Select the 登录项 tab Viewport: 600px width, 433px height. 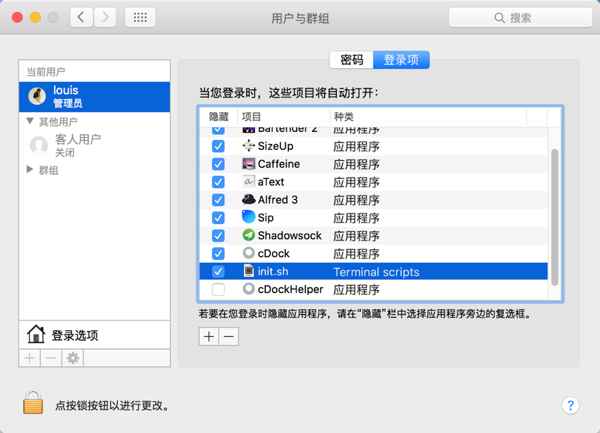point(401,60)
